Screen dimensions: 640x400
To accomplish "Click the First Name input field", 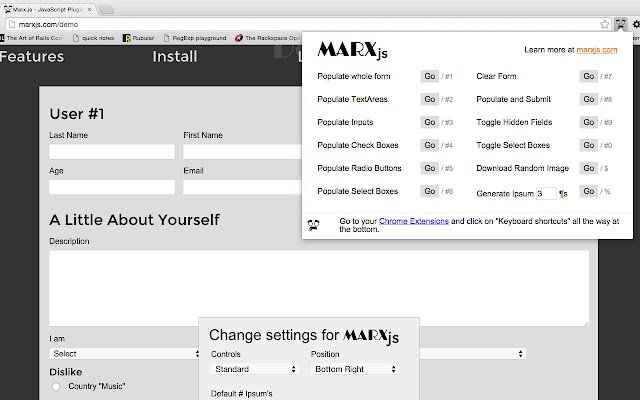I will point(243,151).
